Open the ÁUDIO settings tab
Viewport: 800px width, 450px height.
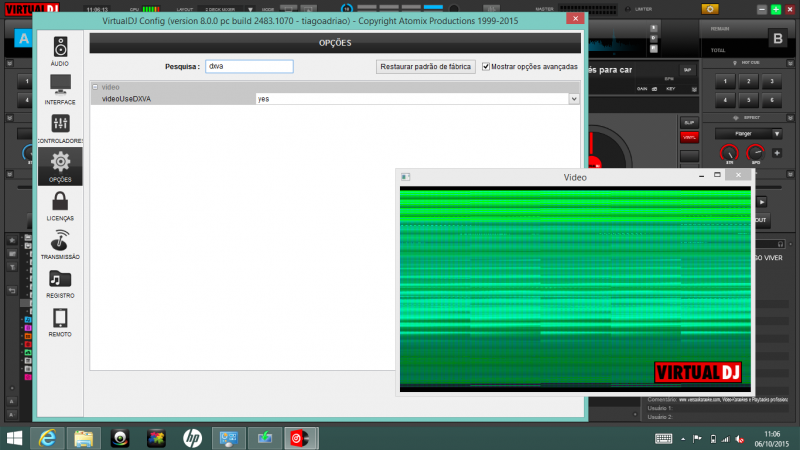click(x=60, y=51)
